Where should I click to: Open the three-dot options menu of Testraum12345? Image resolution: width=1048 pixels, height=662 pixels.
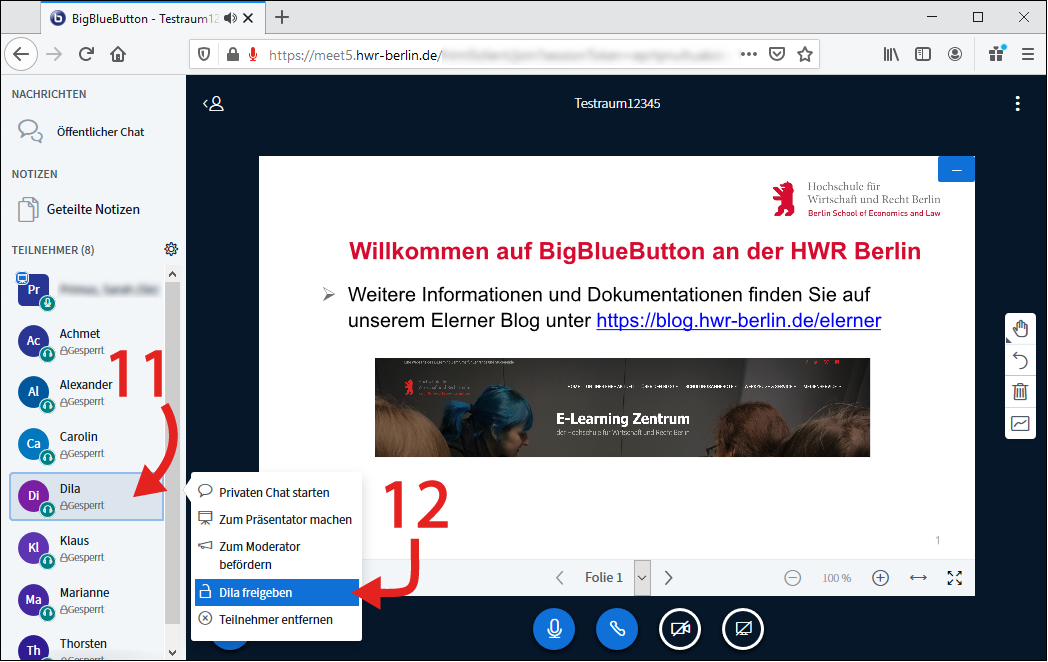pos(1017,104)
